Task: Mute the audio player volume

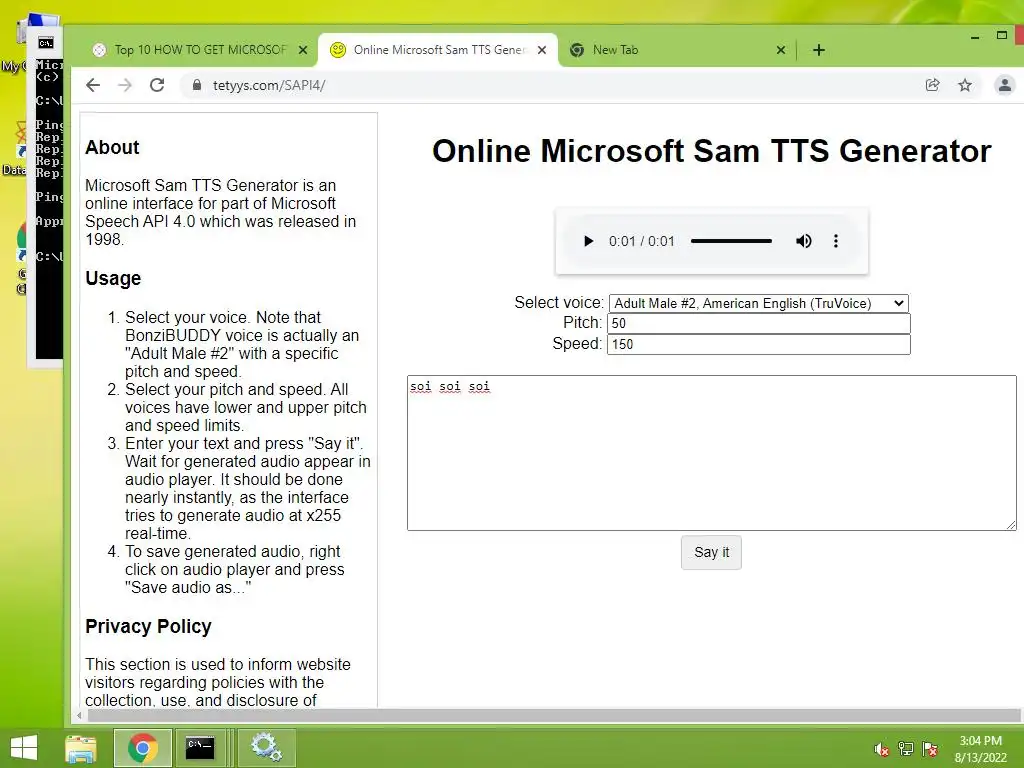Action: [803, 241]
